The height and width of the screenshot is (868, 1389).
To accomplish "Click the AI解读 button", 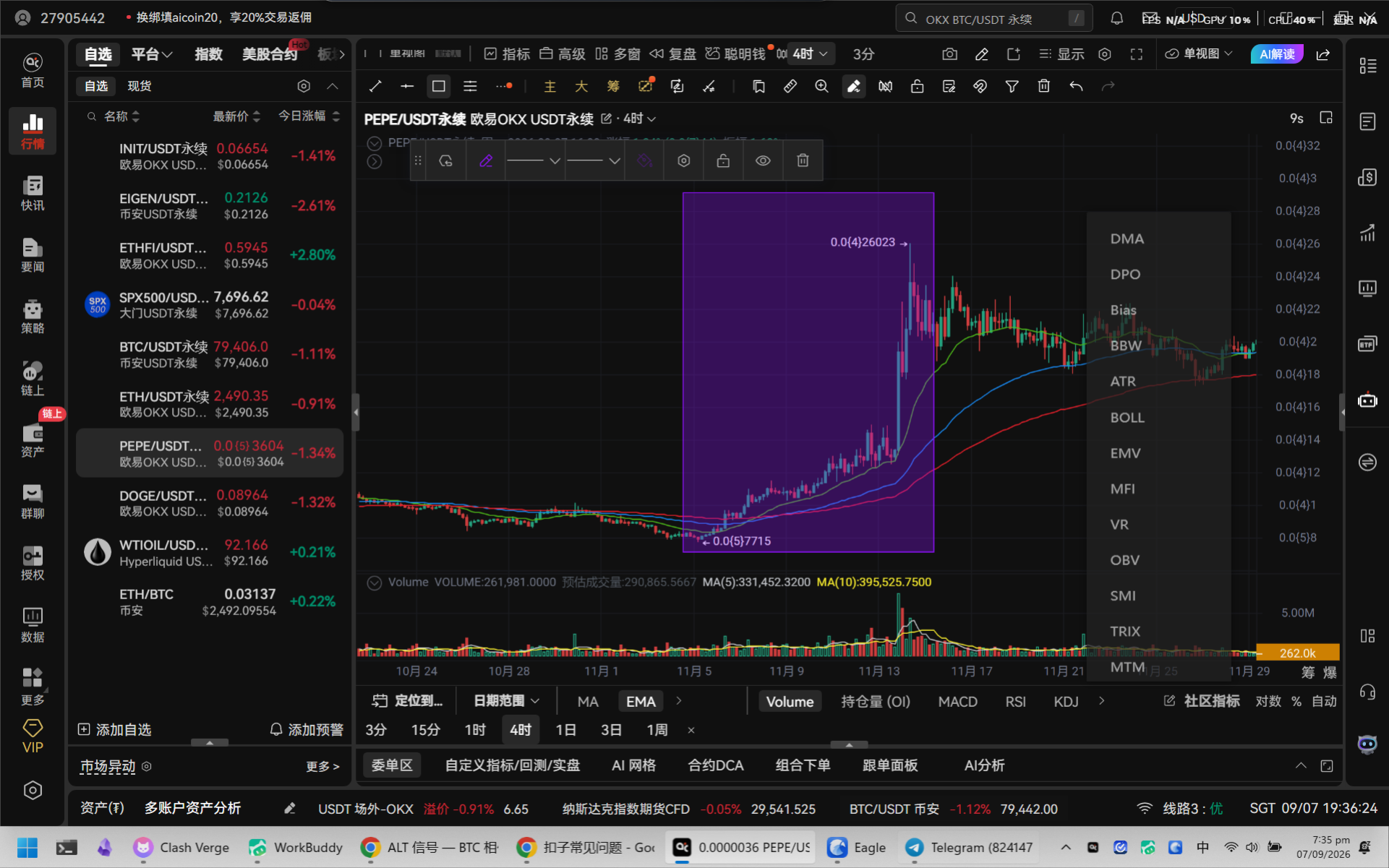I will click(x=1277, y=54).
